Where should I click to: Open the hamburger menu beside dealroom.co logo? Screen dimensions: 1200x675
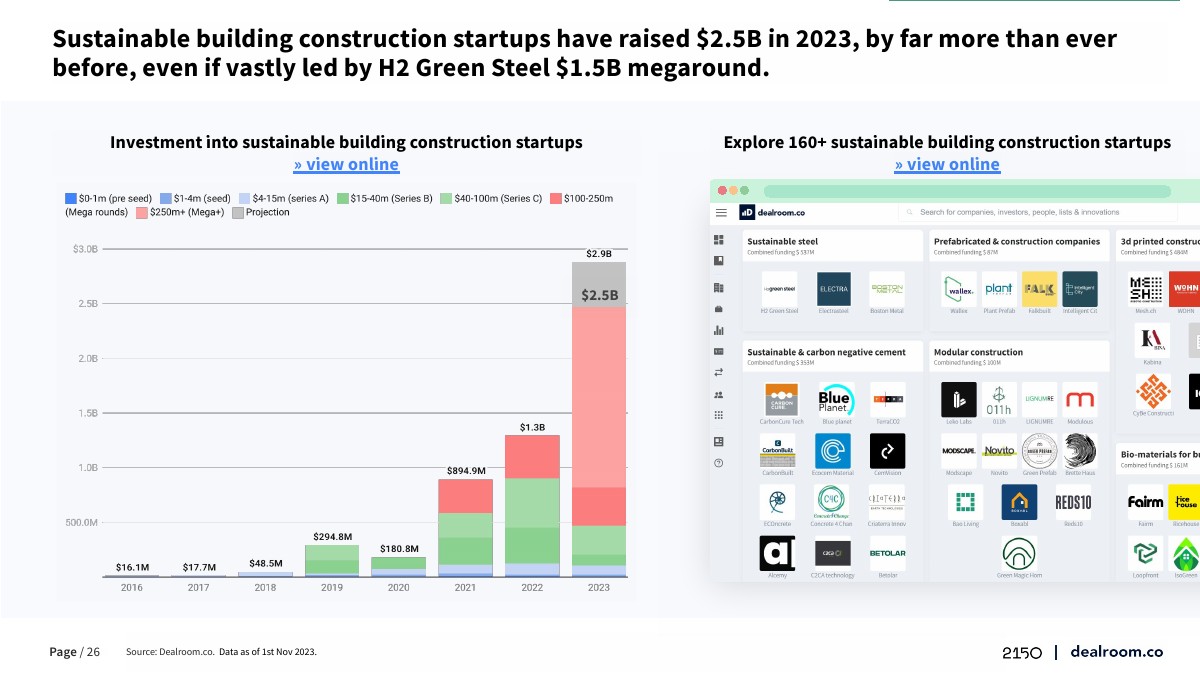coord(721,213)
